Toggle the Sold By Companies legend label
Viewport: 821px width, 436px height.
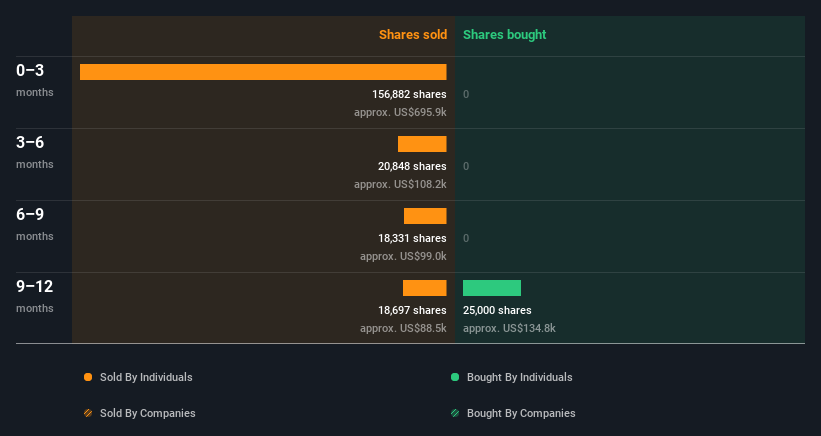tap(148, 413)
